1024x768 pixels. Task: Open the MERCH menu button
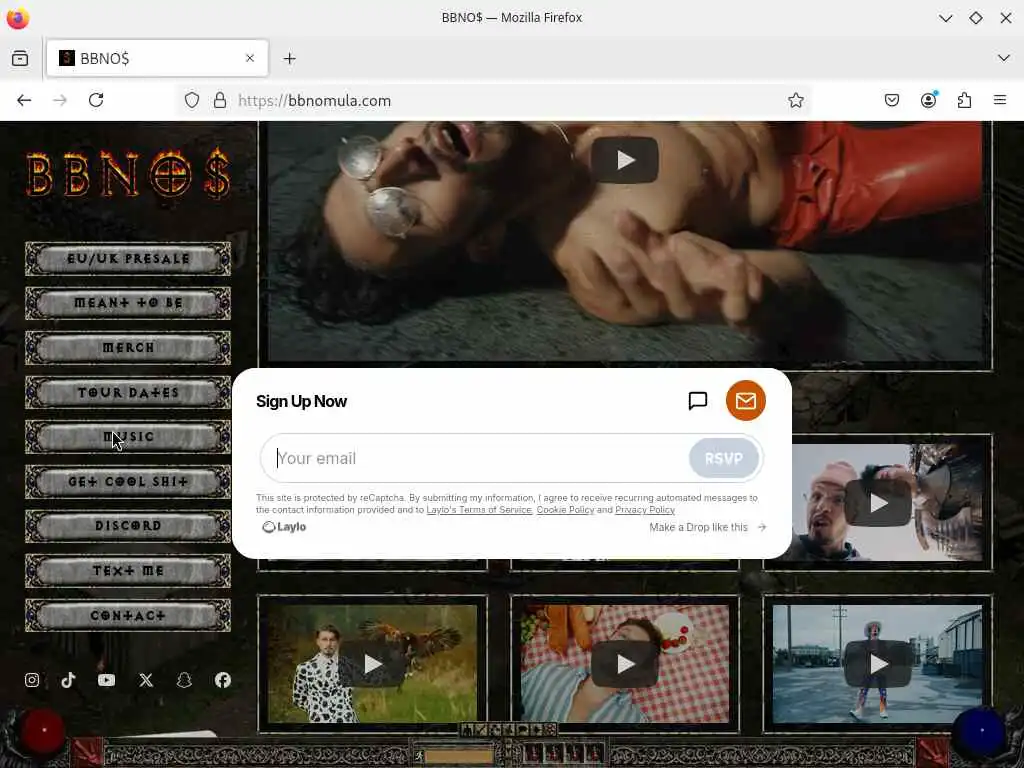pos(128,347)
